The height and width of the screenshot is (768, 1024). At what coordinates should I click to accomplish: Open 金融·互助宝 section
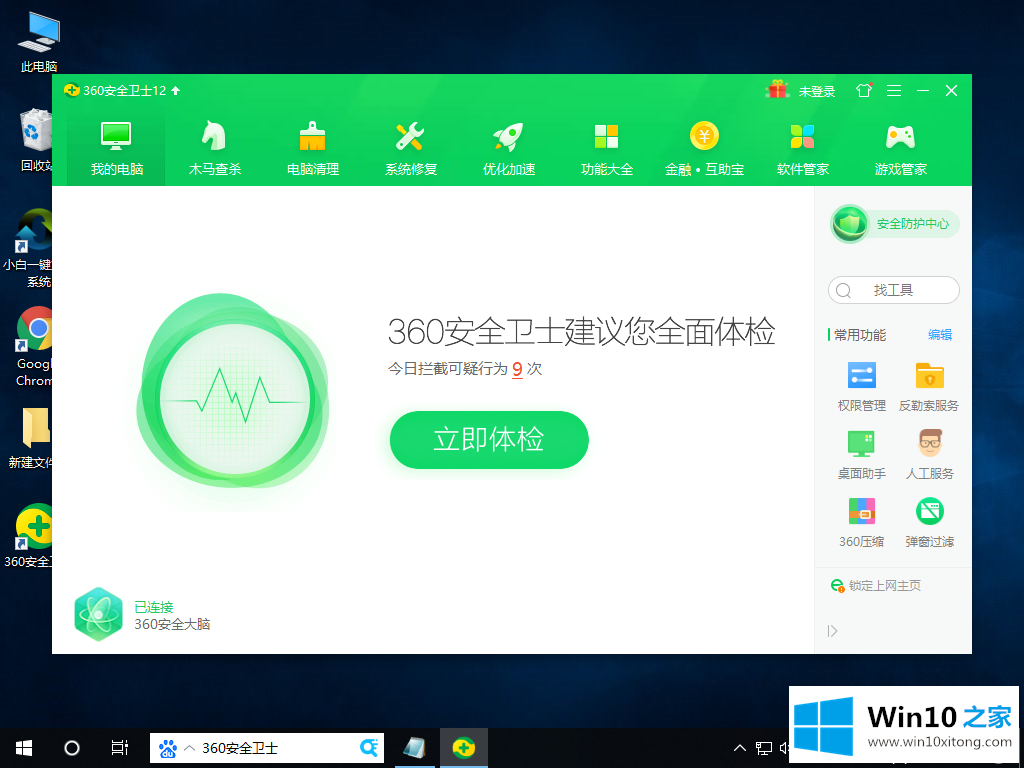click(704, 149)
